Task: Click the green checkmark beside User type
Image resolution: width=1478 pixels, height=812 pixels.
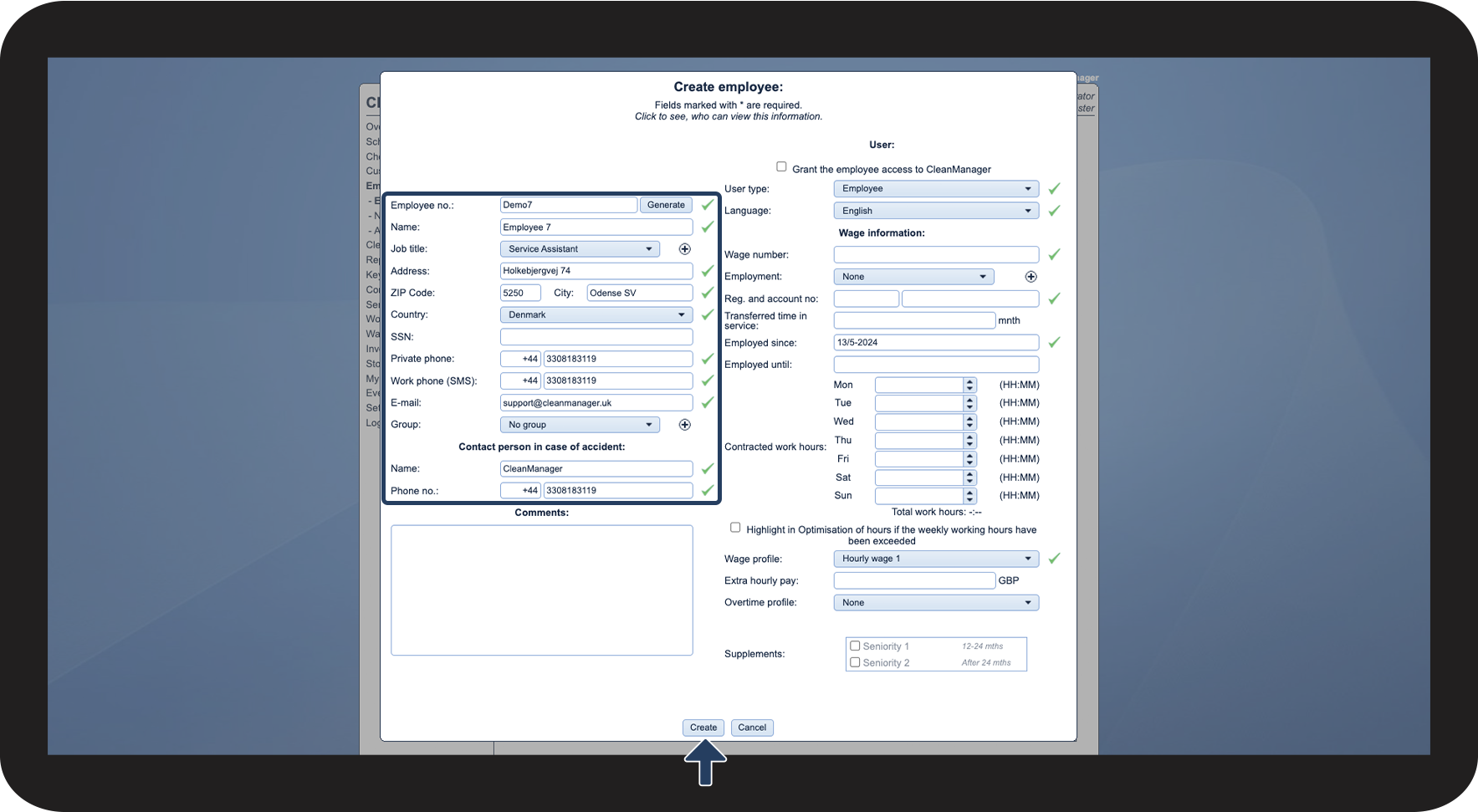Action: coord(1054,189)
